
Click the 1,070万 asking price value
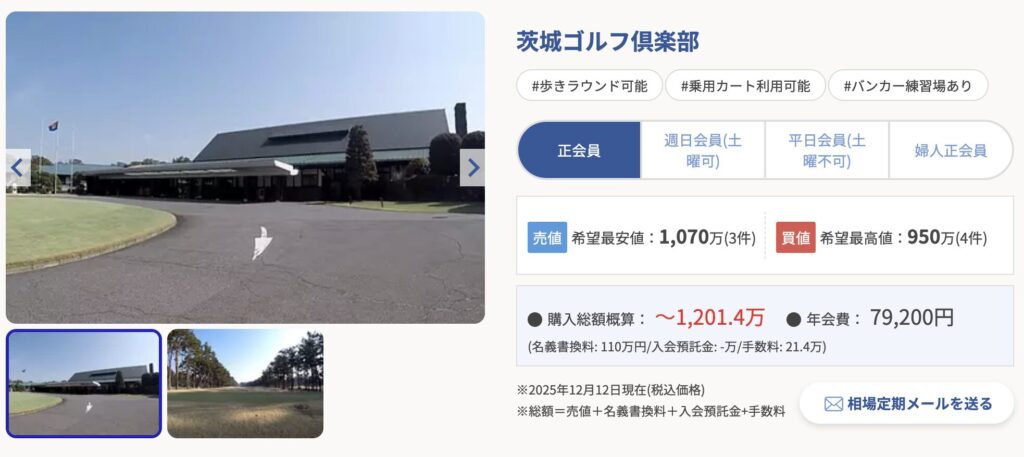(x=691, y=238)
